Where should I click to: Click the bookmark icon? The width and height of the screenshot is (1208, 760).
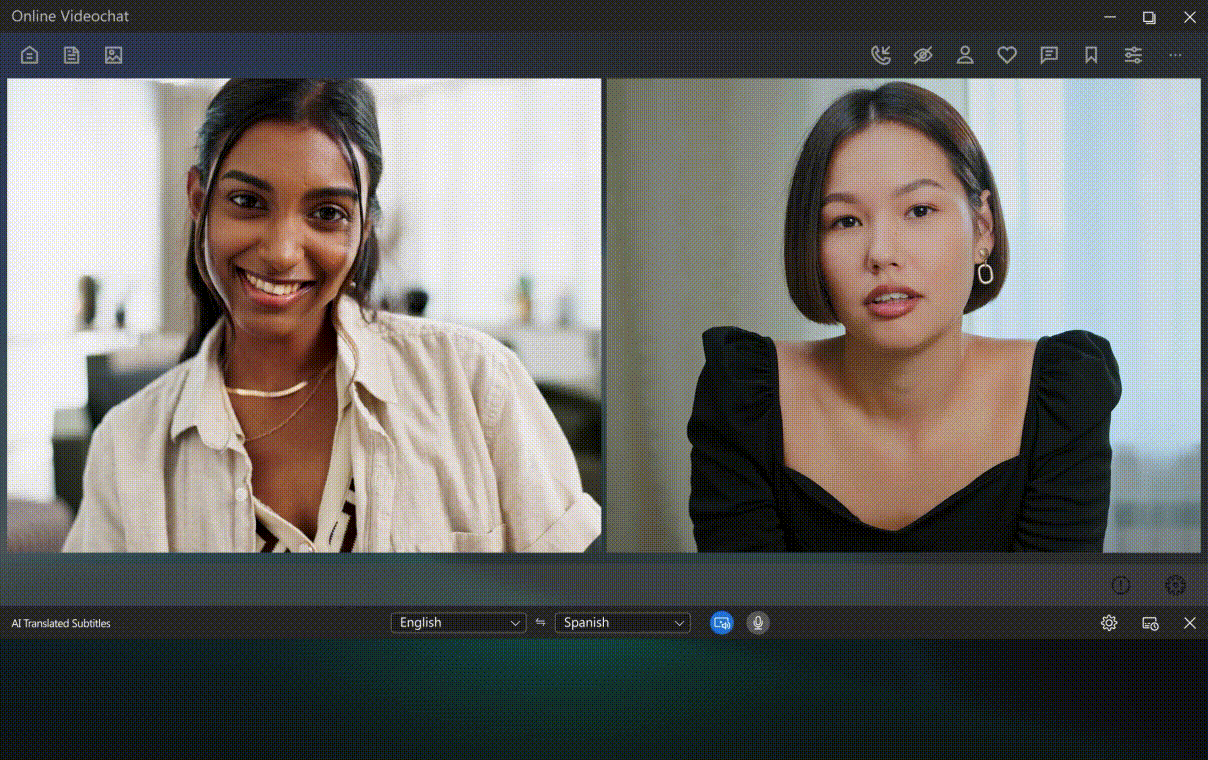(x=1091, y=56)
